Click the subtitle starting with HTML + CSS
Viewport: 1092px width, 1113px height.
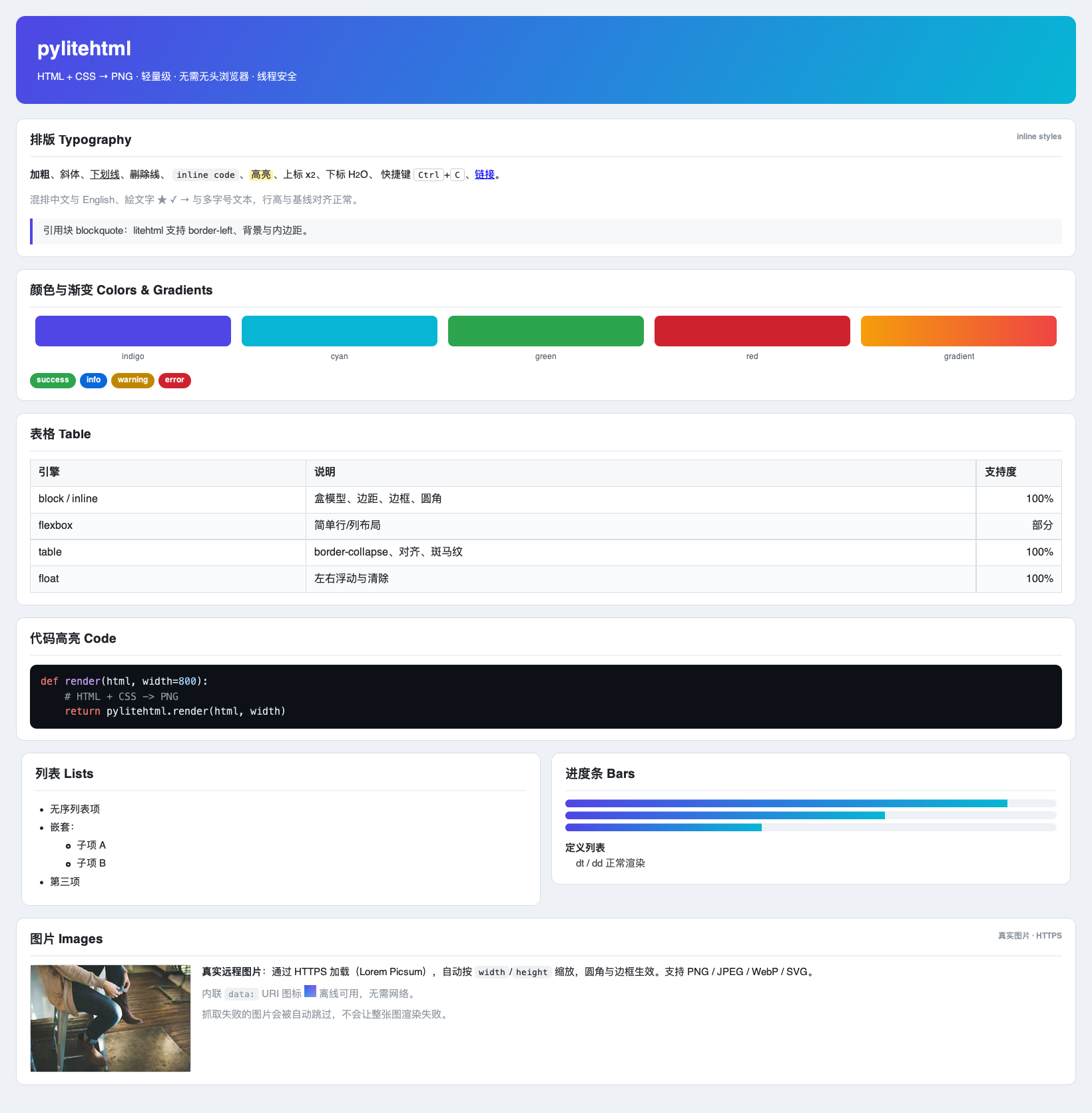[x=167, y=77]
